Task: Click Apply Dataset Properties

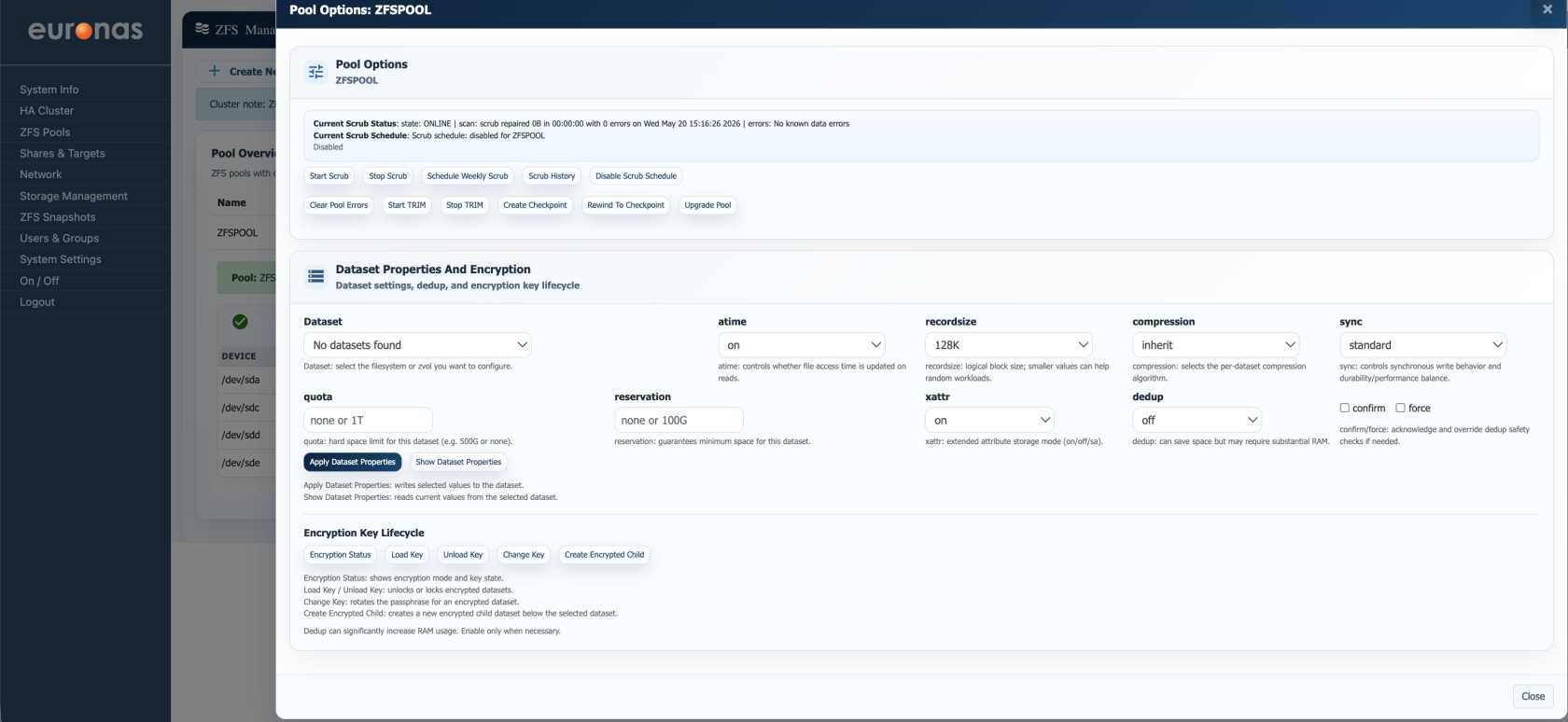Action: 353,462
